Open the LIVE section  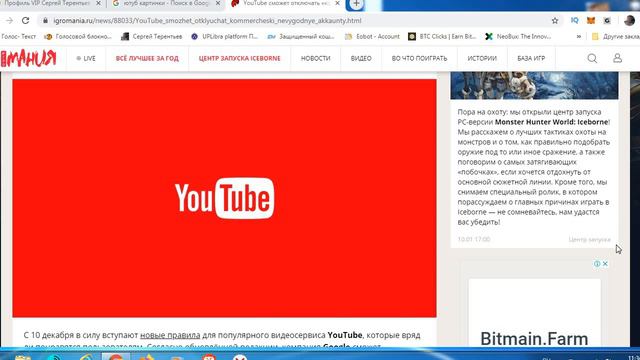point(86,58)
